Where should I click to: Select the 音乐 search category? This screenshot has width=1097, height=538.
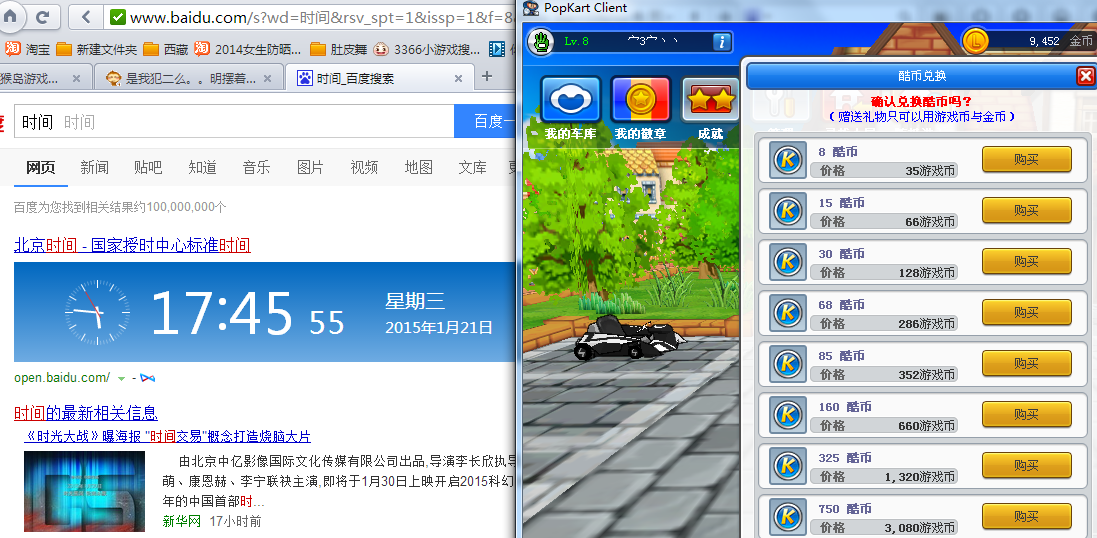pyautogui.click(x=256, y=167)
